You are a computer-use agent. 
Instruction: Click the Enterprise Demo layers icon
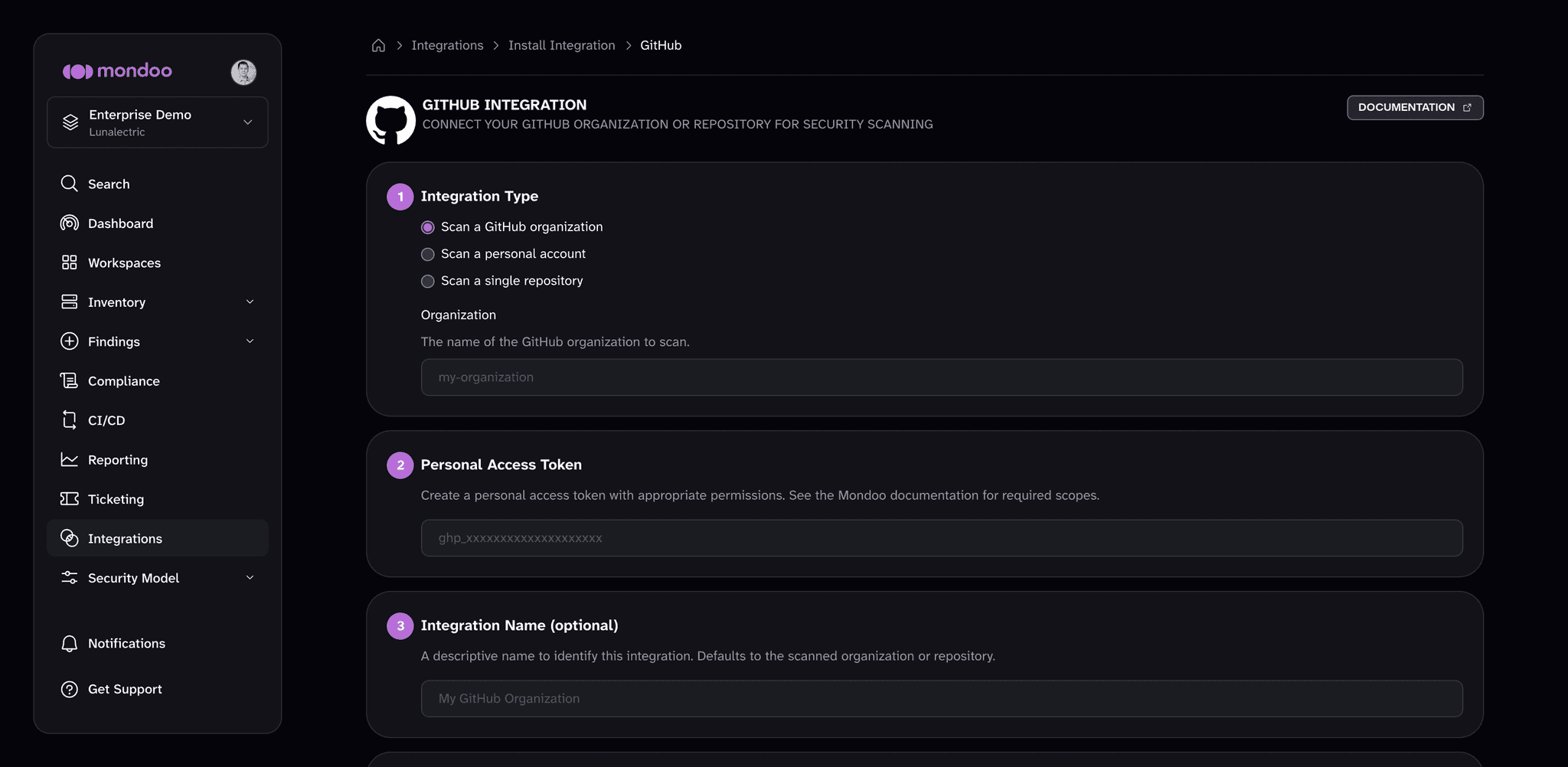pos(70,122)
